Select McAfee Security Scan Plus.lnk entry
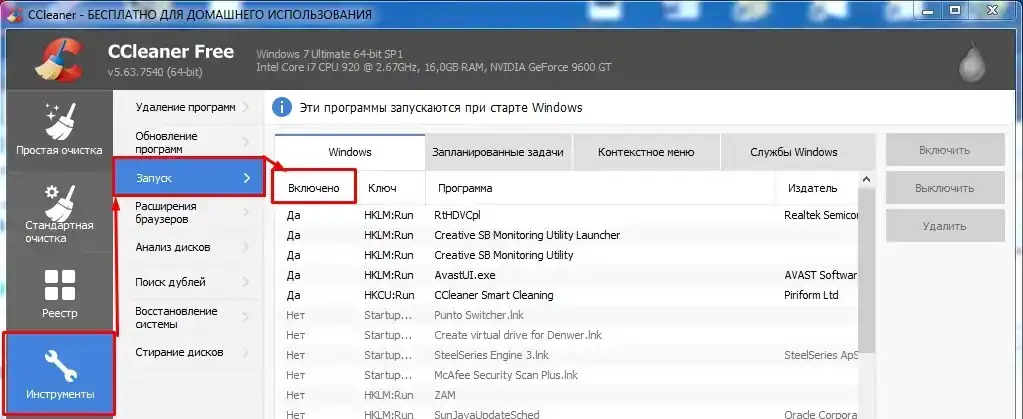This screenshot has width=1023, height=419. click(x=566, y=375)
